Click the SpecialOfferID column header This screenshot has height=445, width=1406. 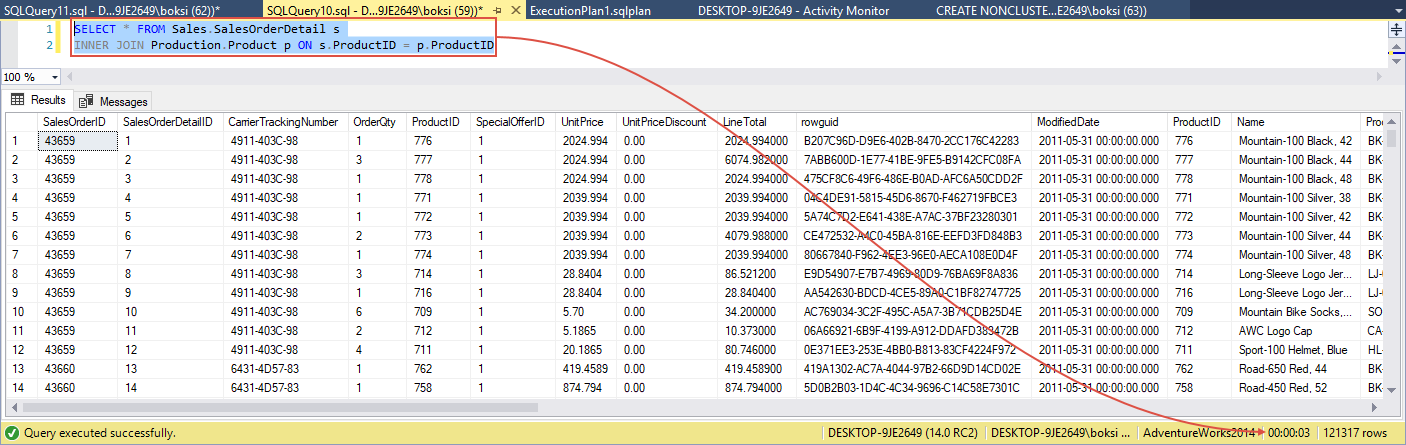click(512, 122)
